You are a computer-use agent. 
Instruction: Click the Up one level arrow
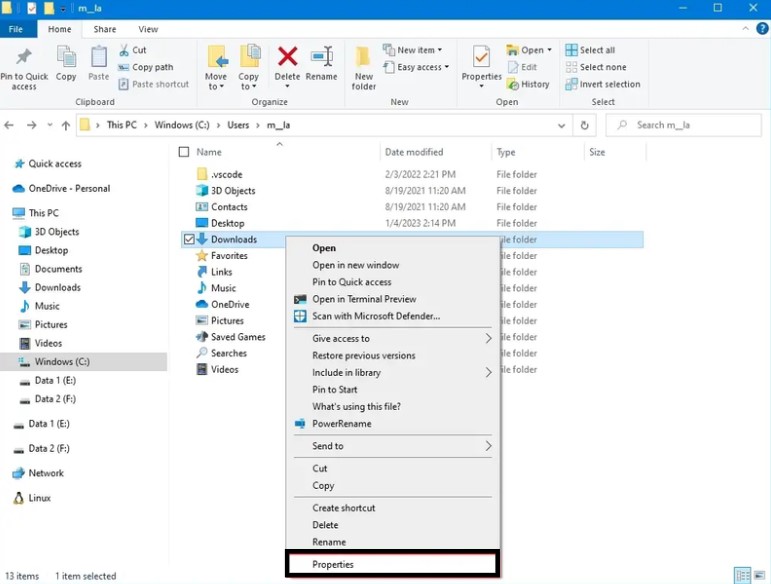point(65,125)
